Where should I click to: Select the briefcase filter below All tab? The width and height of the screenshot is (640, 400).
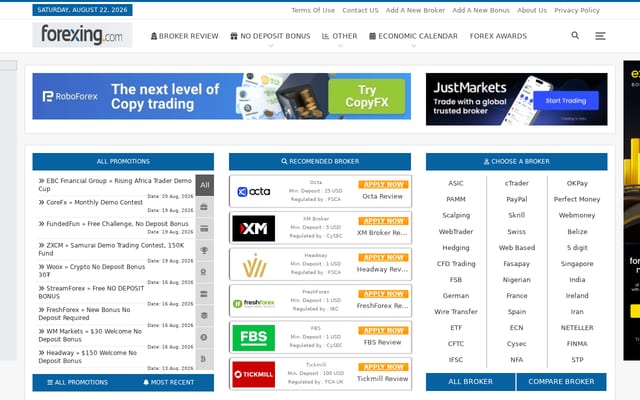click(204, 207)
